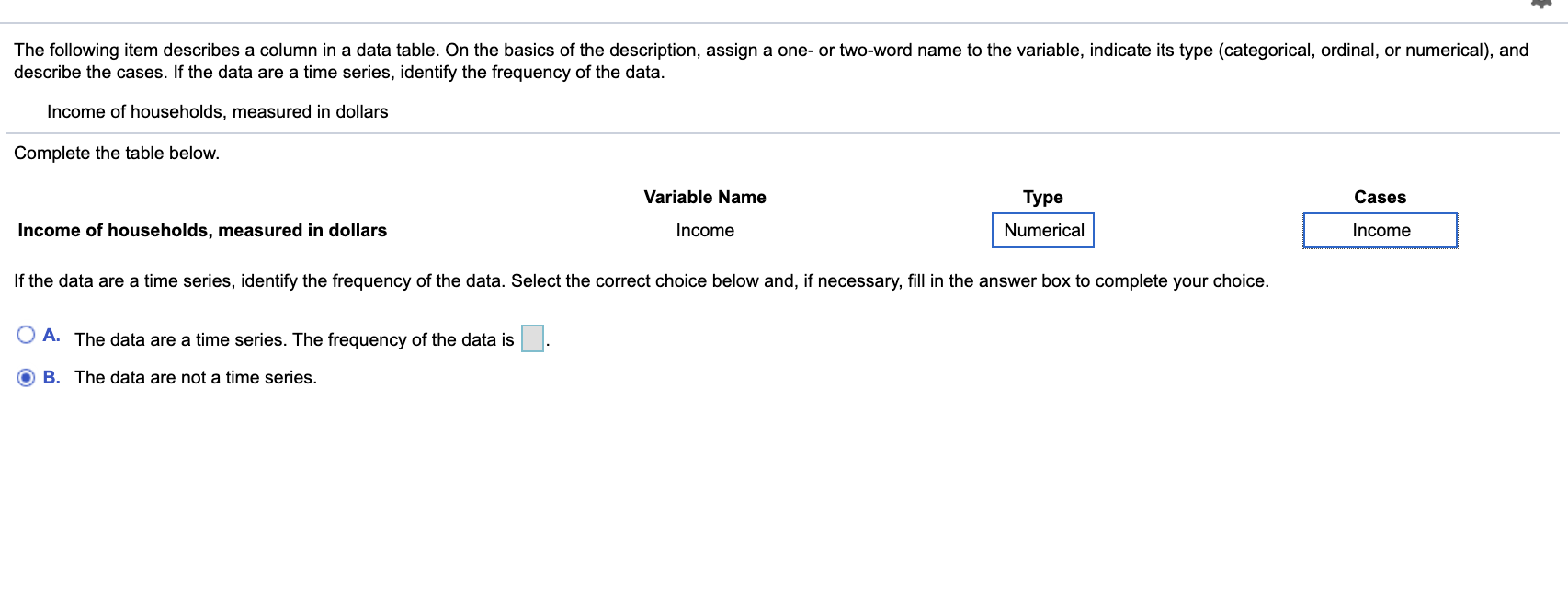Click the settings gear icon
Image resolution: width=1568 pixels, height=595 pixels.
coord(1540,6)
